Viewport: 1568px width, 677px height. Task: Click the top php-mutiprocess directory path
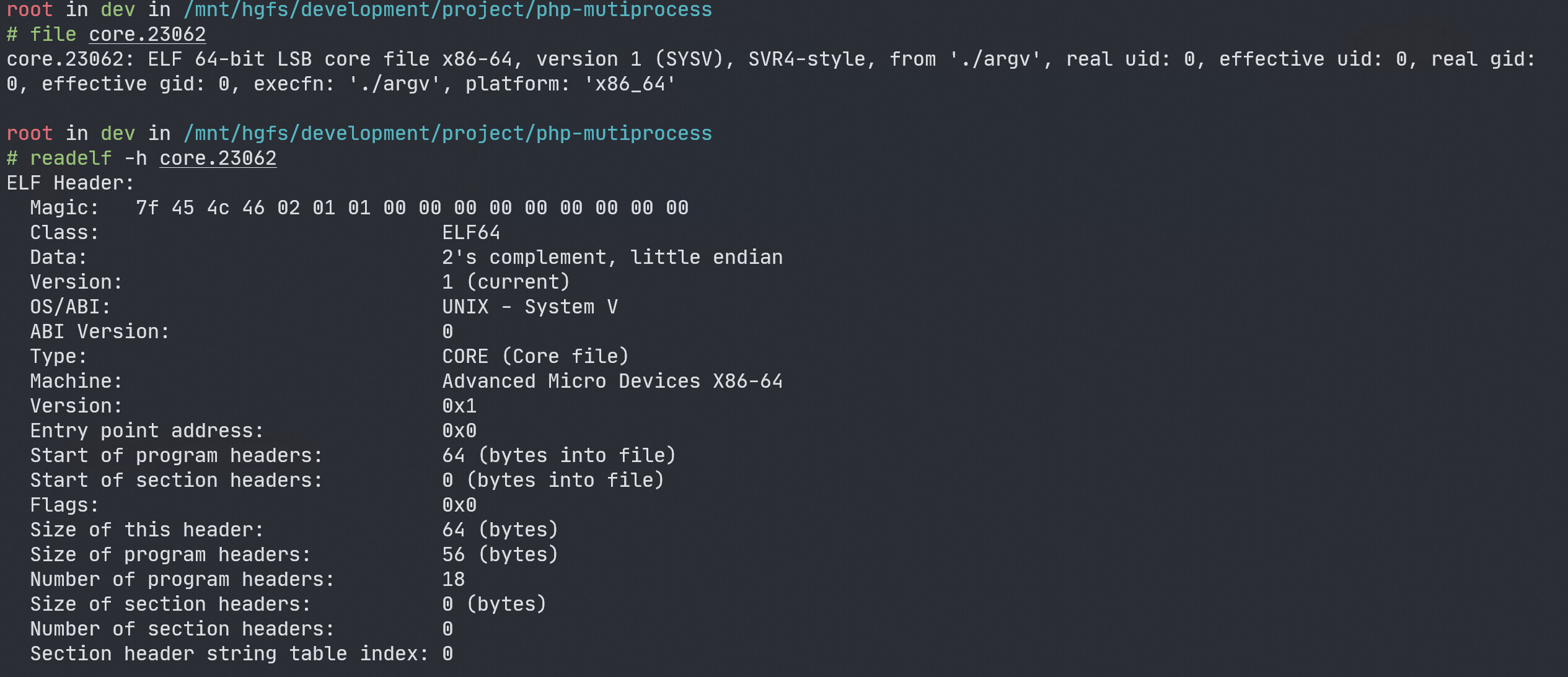[x=448, y=10]
